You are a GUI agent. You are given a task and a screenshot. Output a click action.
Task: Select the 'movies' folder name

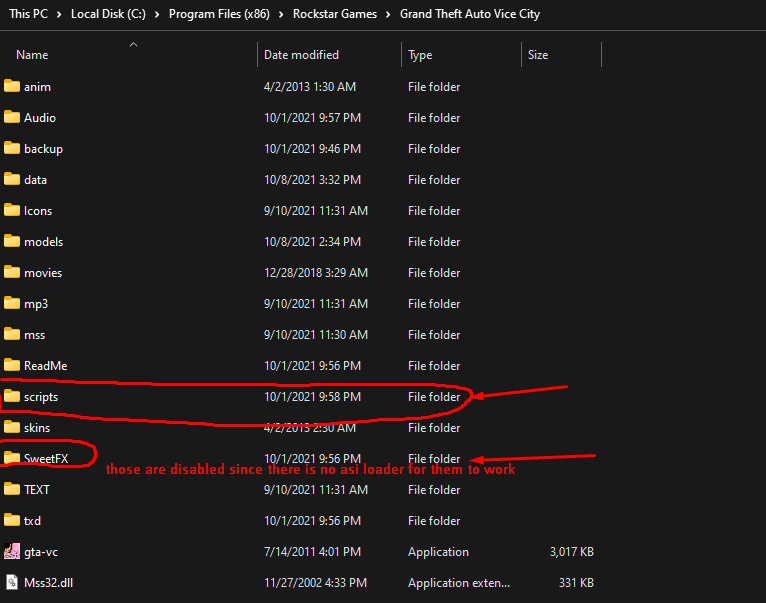(x=43, y=273)
